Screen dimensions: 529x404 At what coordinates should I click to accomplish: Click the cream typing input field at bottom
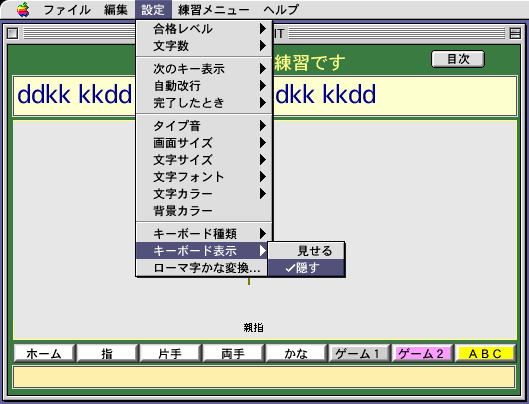pos(264,377)
